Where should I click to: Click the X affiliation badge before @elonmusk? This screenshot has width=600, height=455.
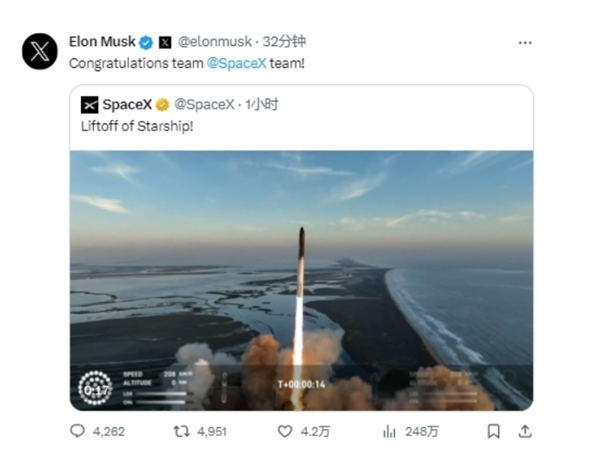pyautogui.click(x=166, y=42)
